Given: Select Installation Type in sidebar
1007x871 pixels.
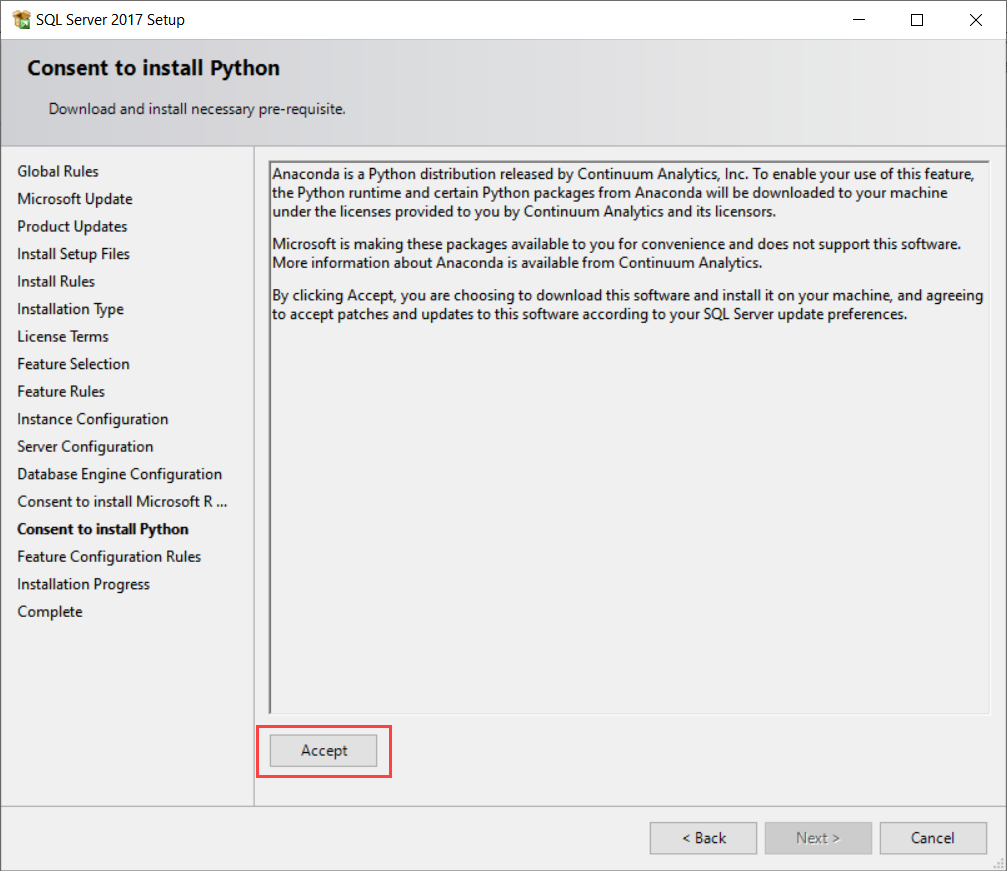Looking at the screenshot, I should click(70, 309).
